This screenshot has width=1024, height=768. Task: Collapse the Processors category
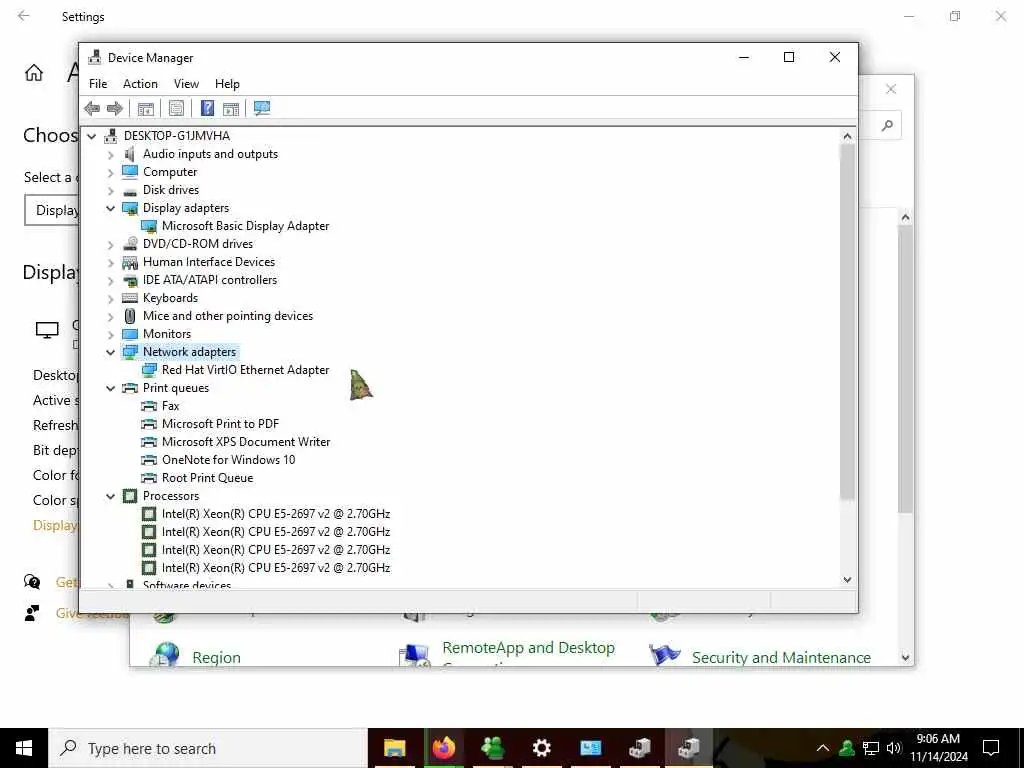click(110, 496)
